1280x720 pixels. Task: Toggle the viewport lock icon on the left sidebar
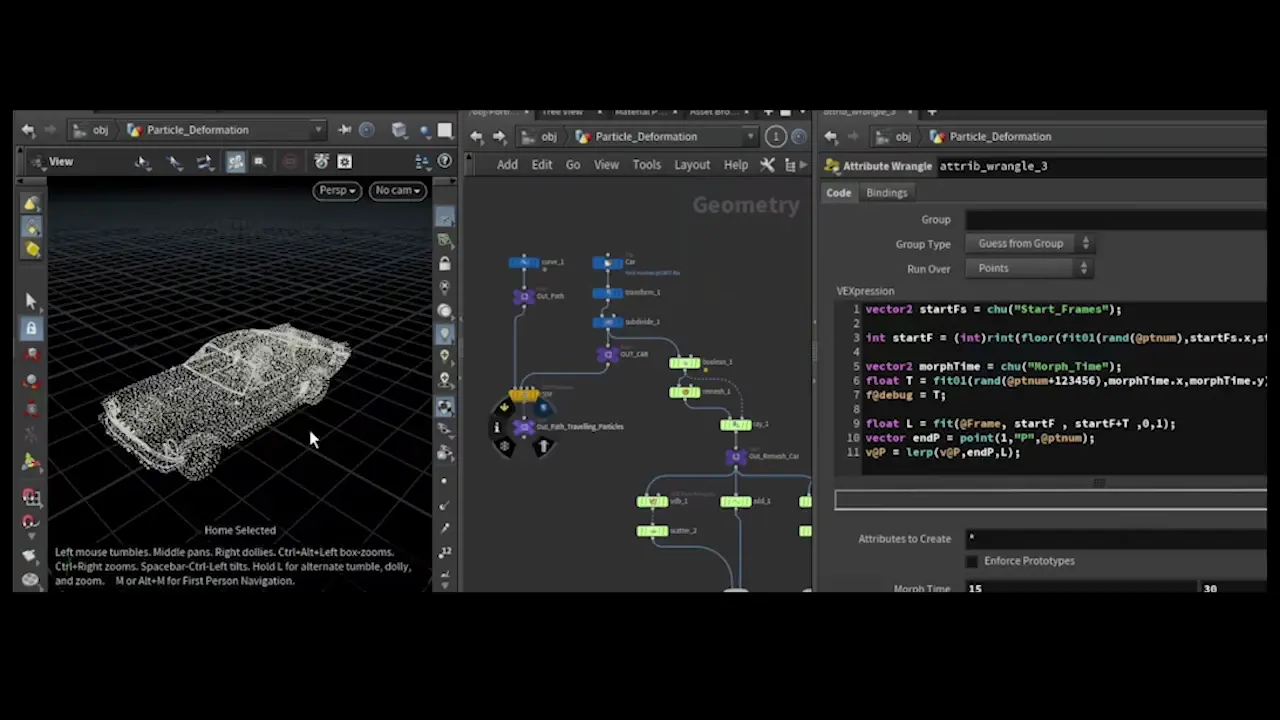click(x=31, y=328)
